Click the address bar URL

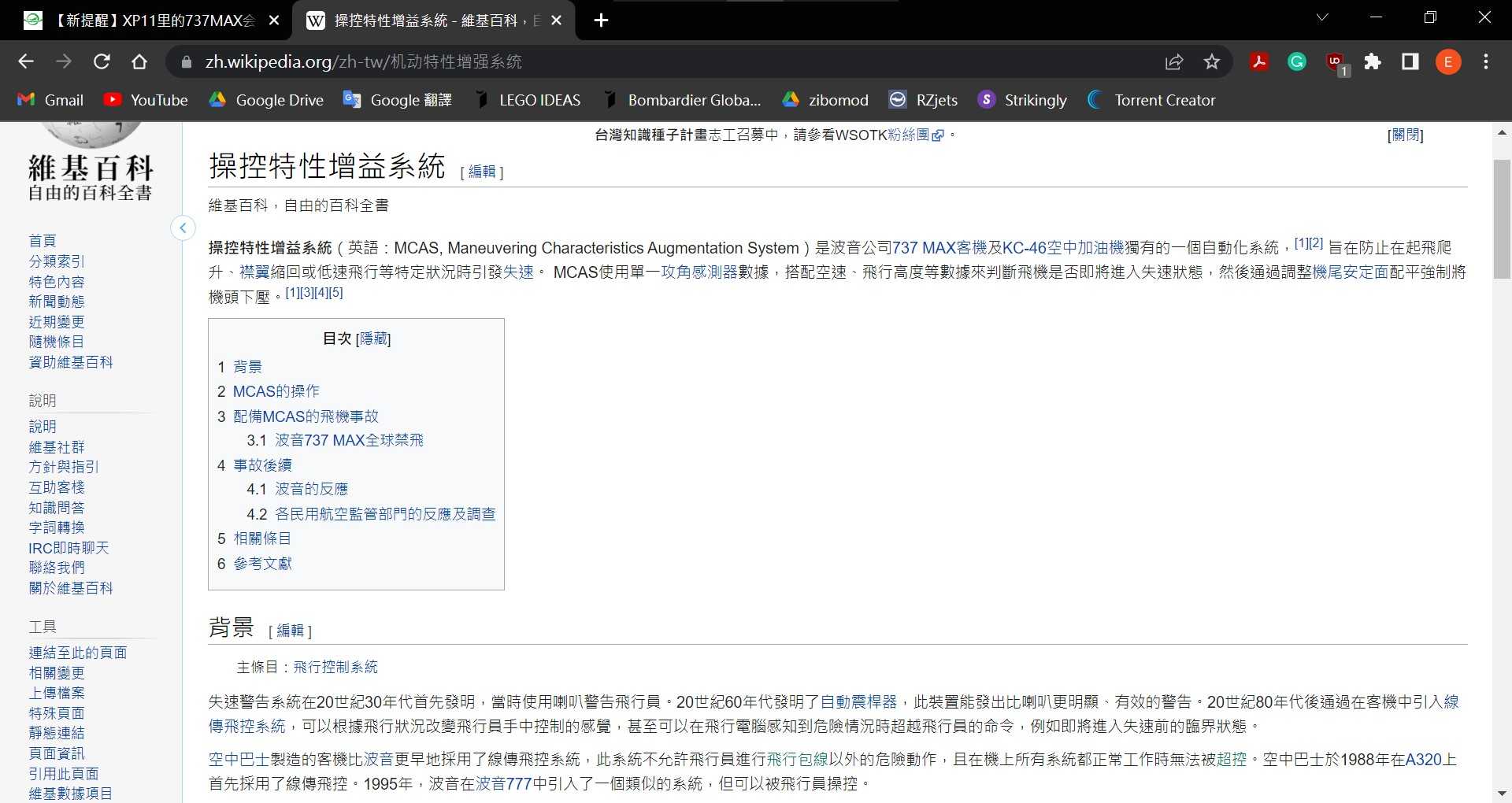point(363,61)
